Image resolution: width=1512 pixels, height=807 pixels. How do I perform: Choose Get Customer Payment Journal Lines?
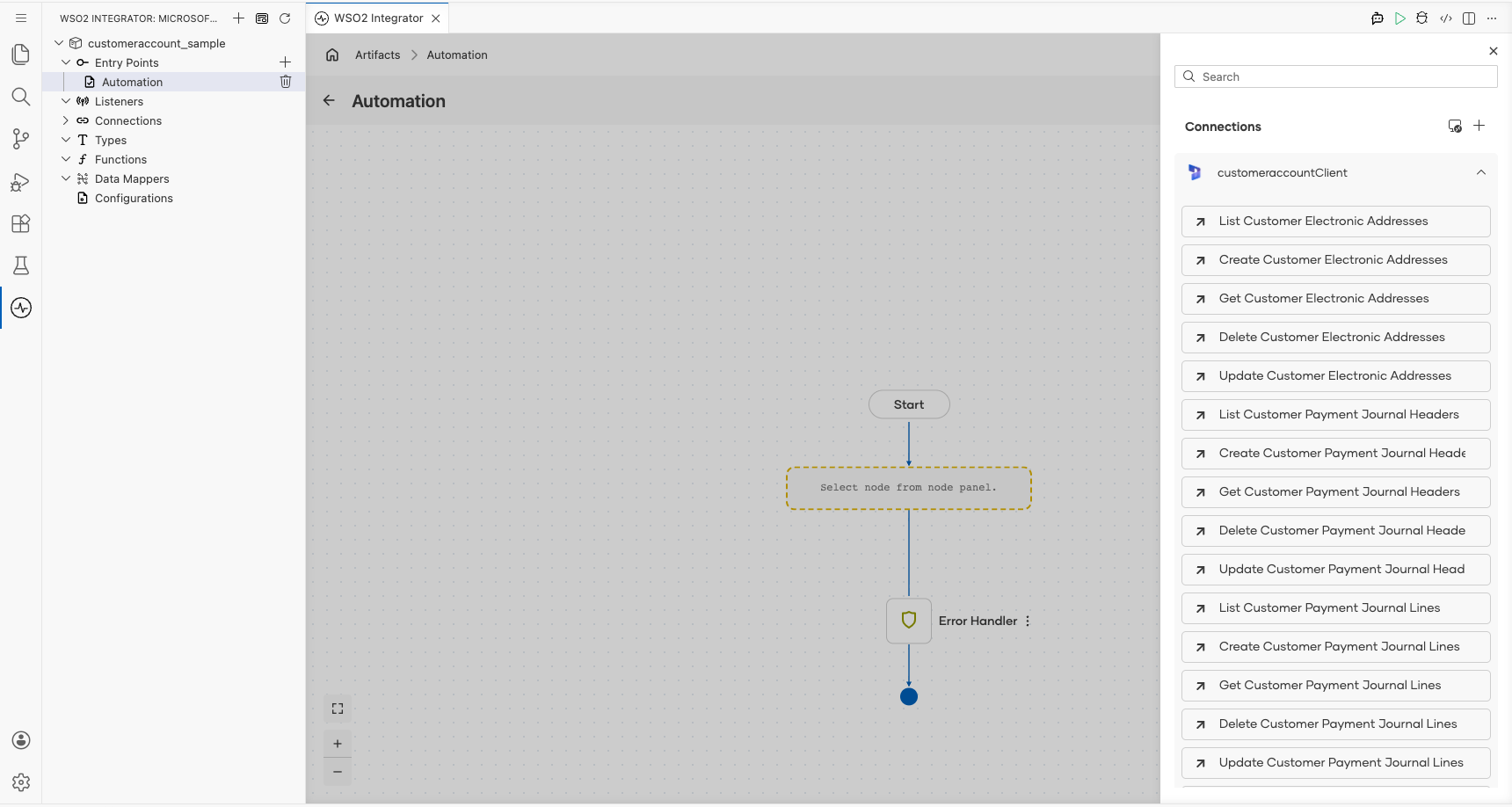[1336, 686]
